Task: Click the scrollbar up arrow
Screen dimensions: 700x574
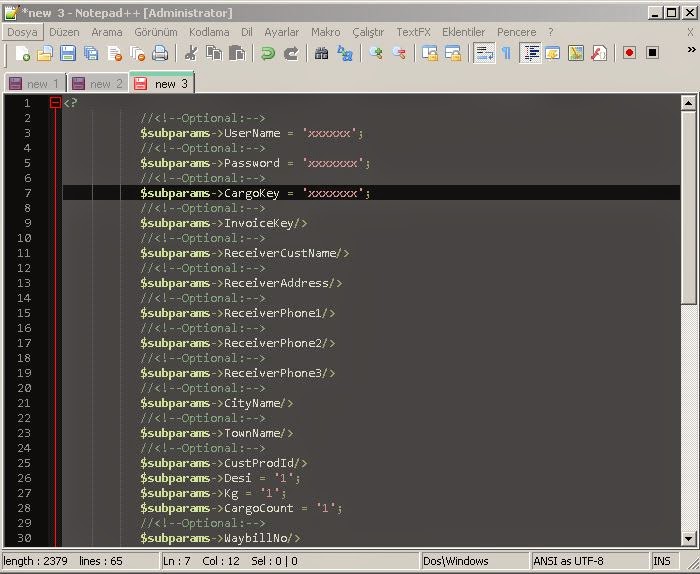Action: pos(688,103)
